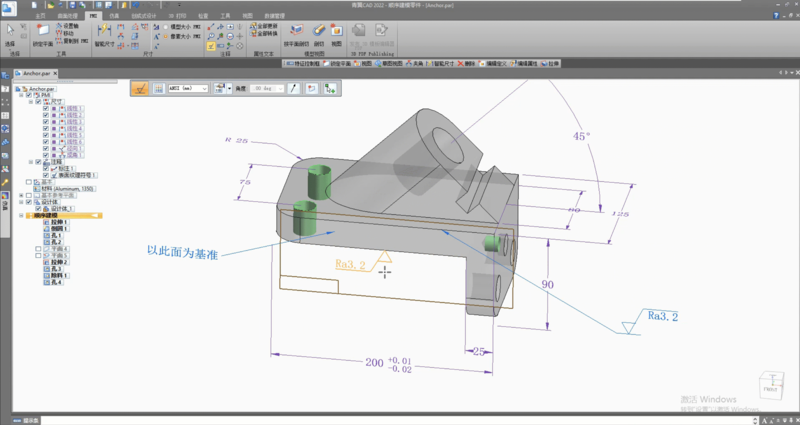Open the 3D 打印 ribbon tab

click(x=175, y=17)
